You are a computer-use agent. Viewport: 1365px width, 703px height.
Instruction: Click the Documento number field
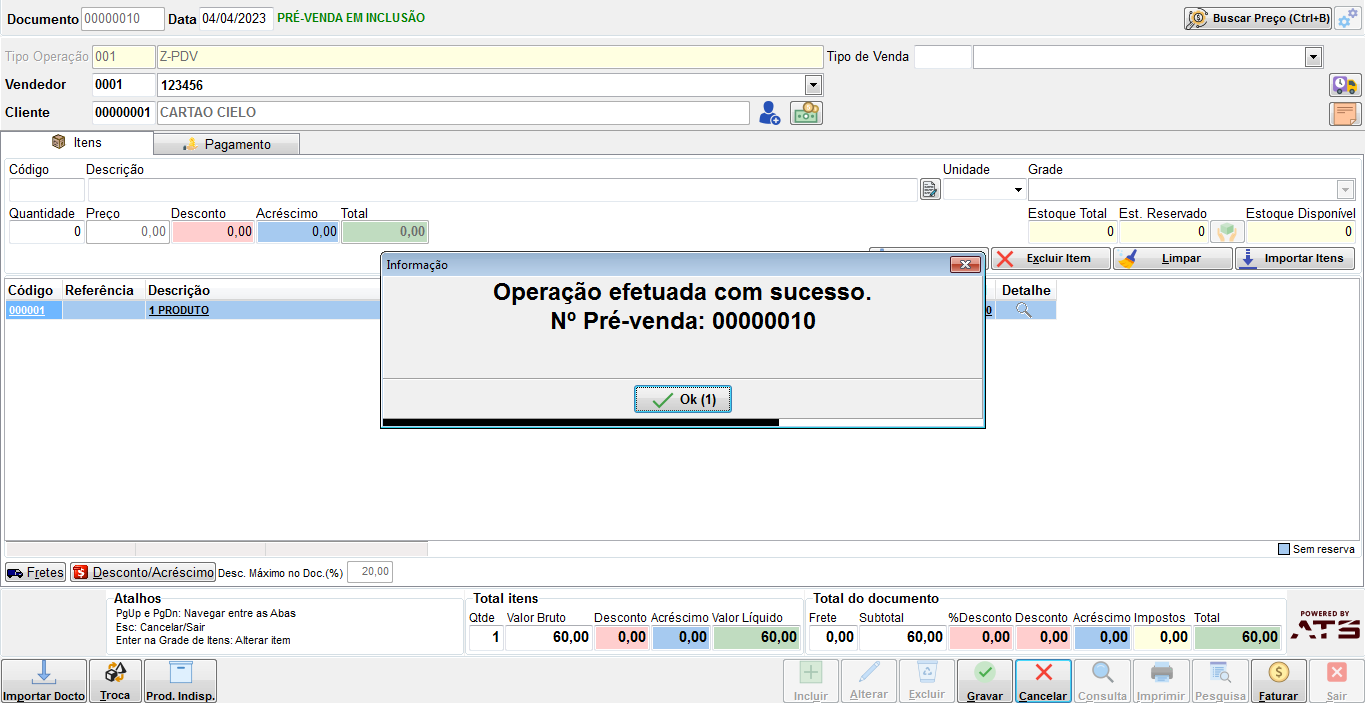click(123, 19)
